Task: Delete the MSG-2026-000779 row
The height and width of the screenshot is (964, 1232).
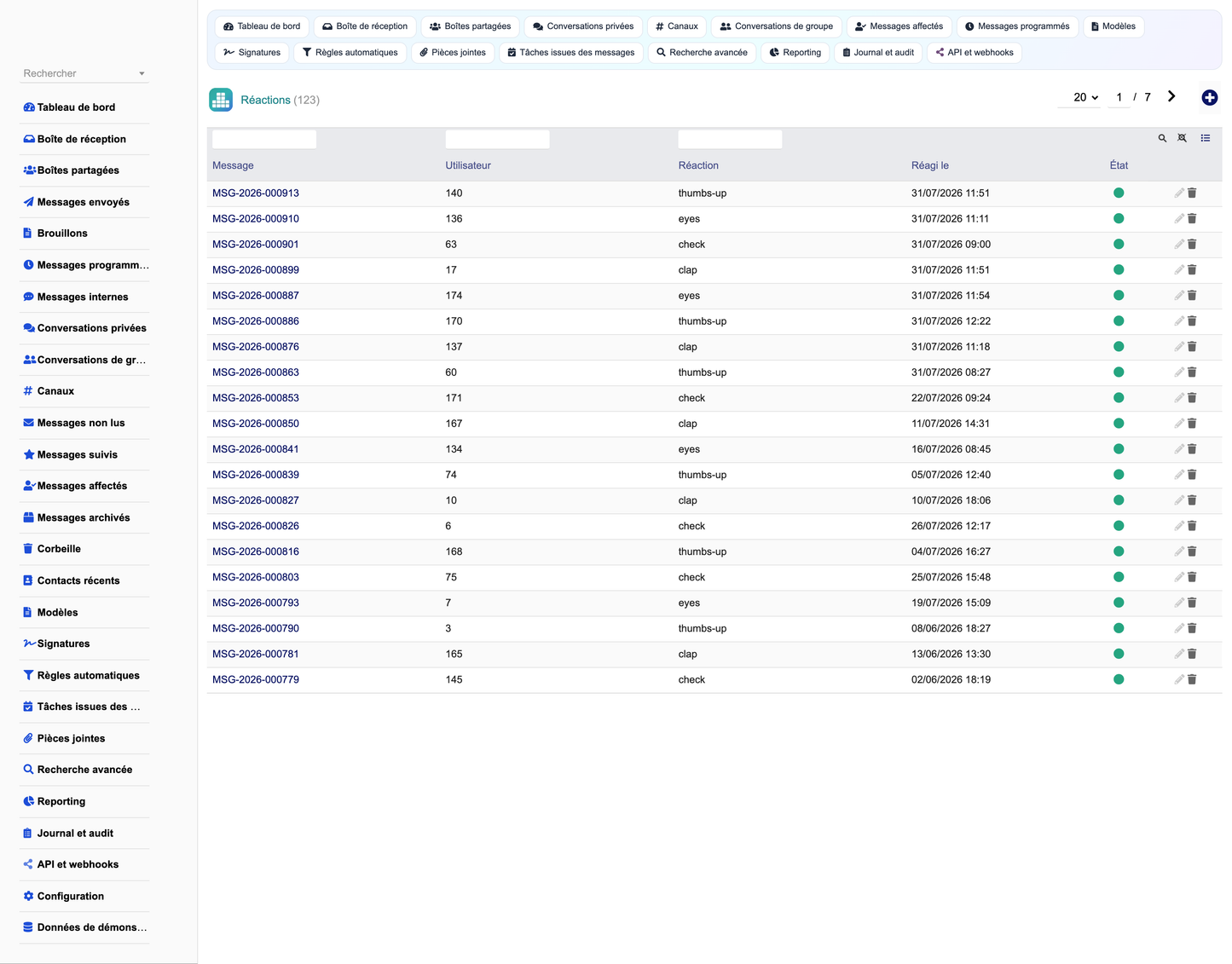Action: 1192,679
